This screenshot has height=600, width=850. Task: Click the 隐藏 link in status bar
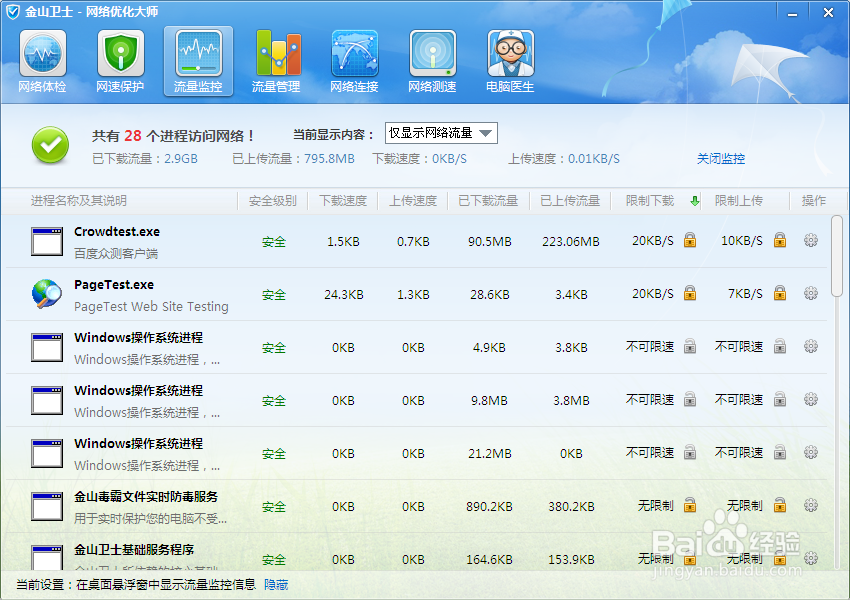click(x=276, y=585)
